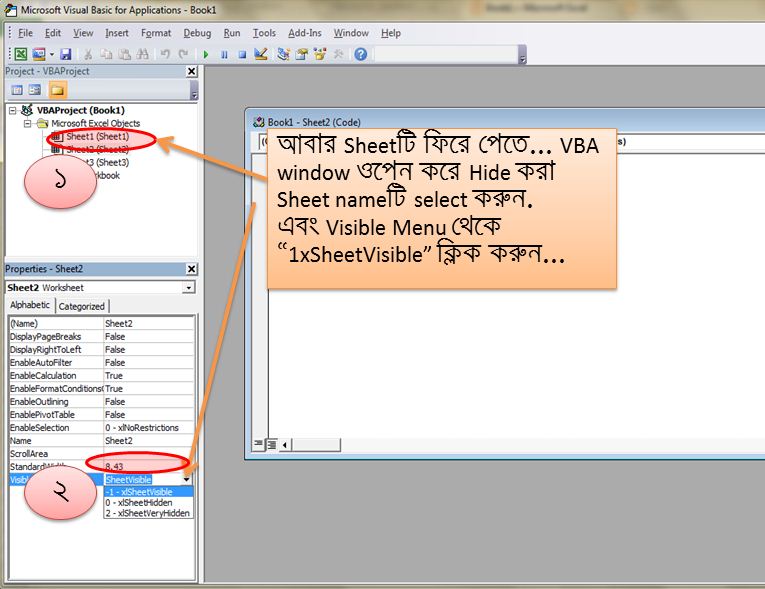The height and width of the screenshot is (589, 765).
Task: Click Full Module View button in code window
Action: tap(271, 444)
